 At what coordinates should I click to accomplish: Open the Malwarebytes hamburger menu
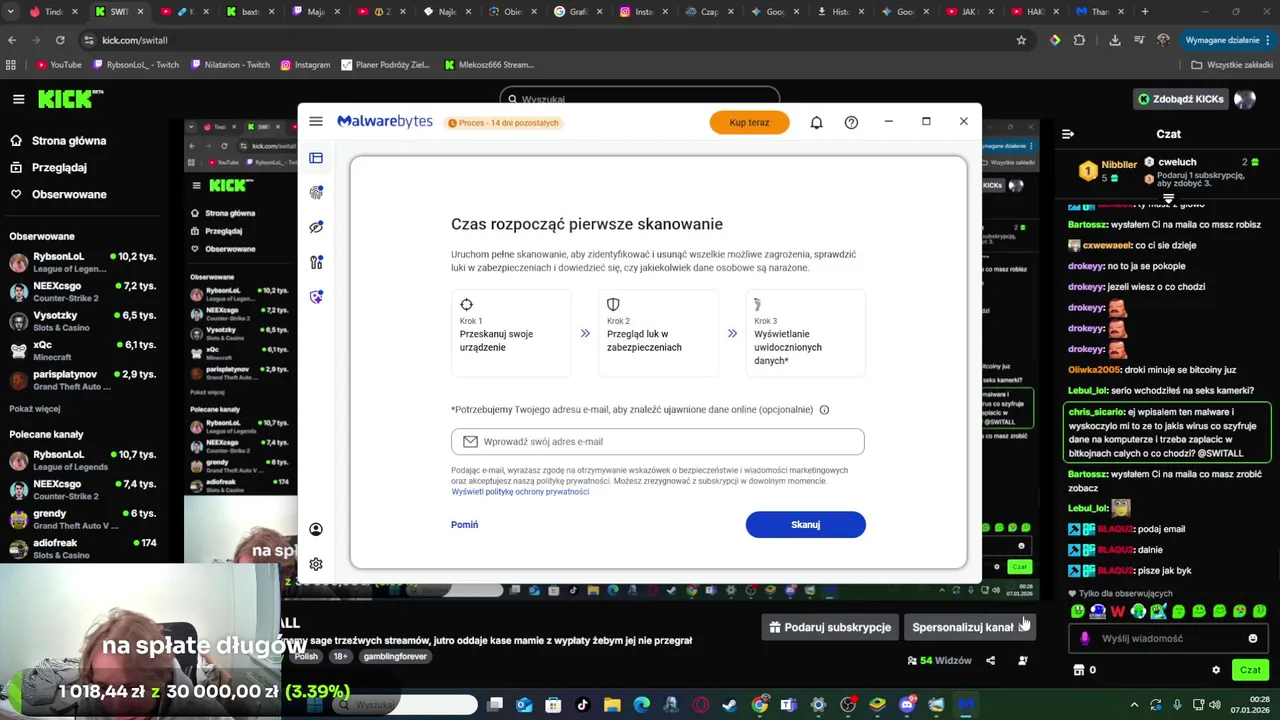click(316, 121)
